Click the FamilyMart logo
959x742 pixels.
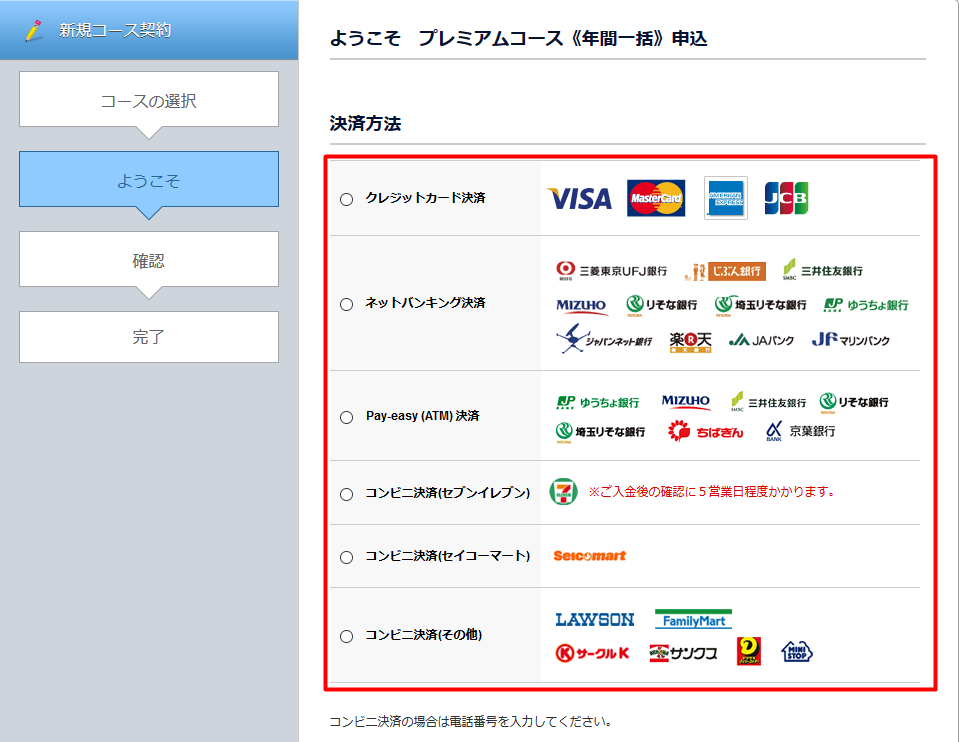pyautogui.click(x=693, y=618)
